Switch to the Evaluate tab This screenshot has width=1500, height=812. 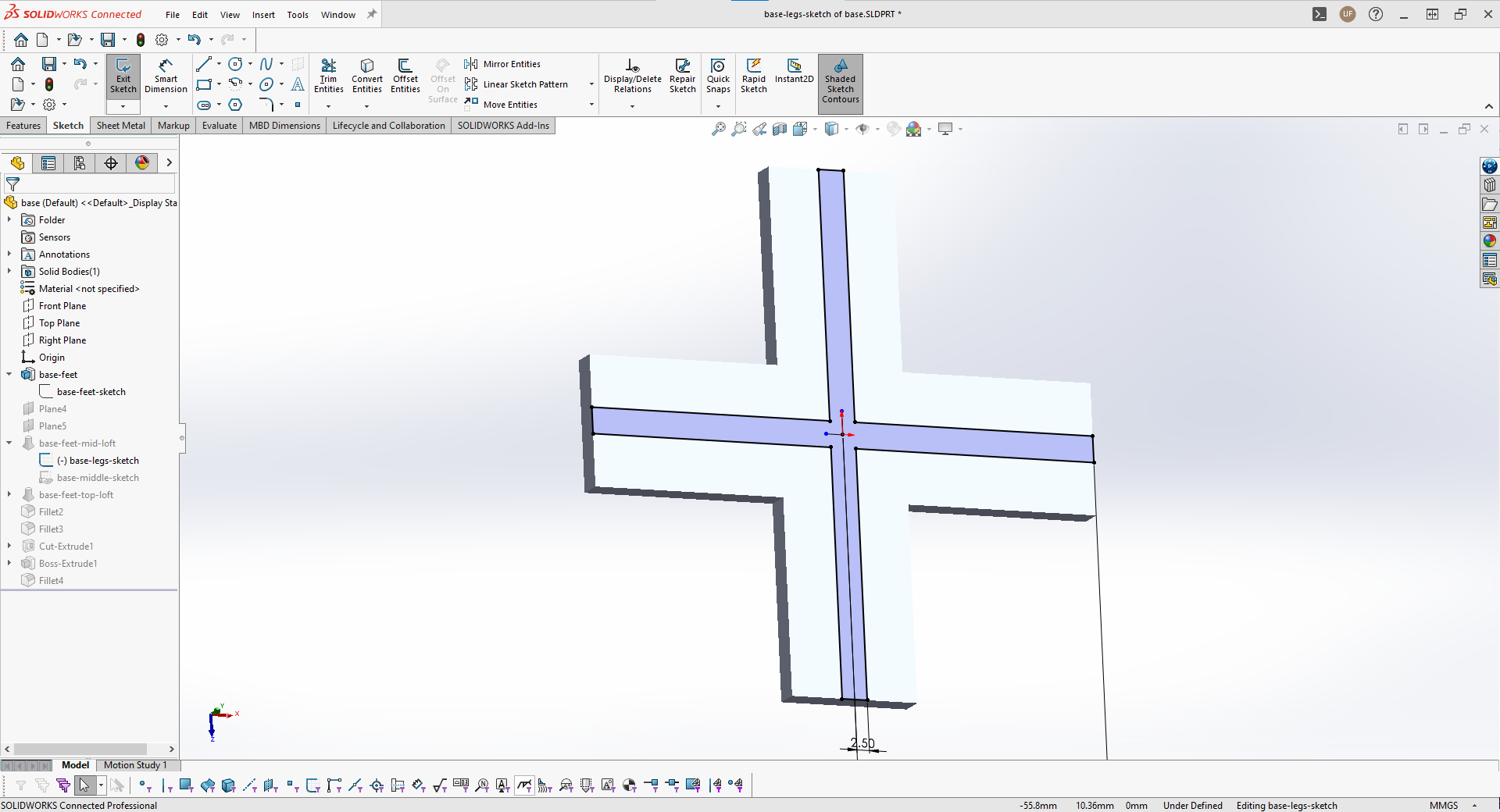click(220, 126)
